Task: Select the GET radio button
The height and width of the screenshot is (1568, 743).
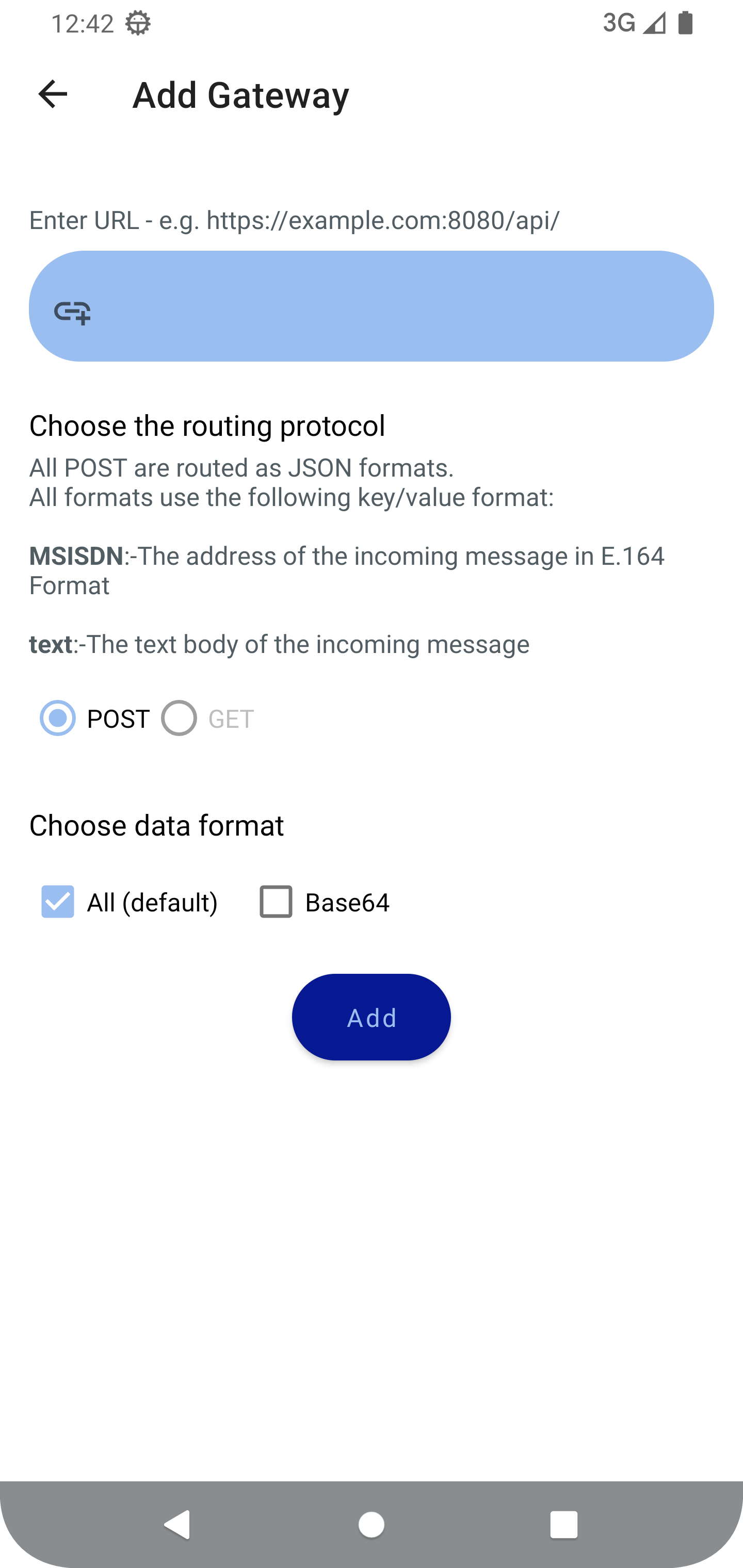Action: 179,718
